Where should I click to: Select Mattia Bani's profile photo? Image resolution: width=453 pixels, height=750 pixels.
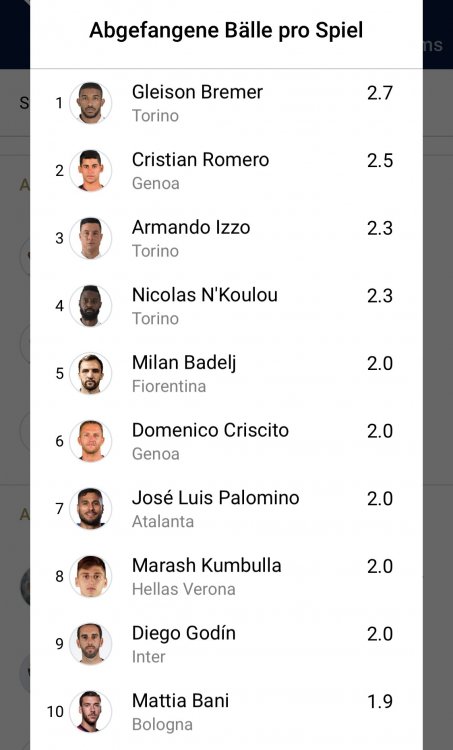[90, 712]
